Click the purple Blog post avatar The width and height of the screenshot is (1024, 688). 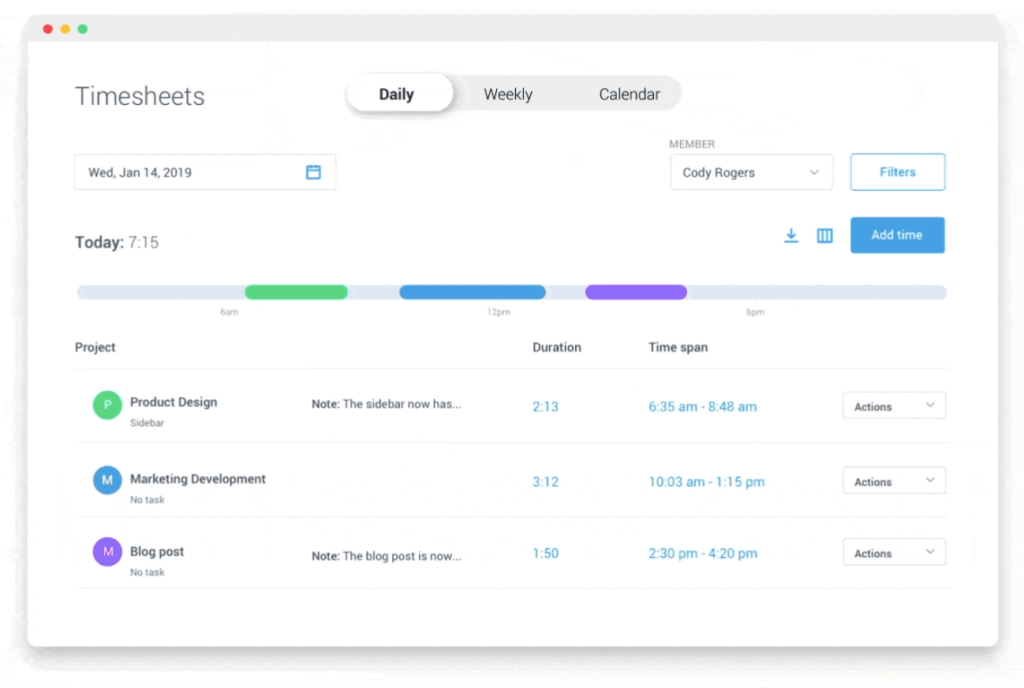point(107,552)
